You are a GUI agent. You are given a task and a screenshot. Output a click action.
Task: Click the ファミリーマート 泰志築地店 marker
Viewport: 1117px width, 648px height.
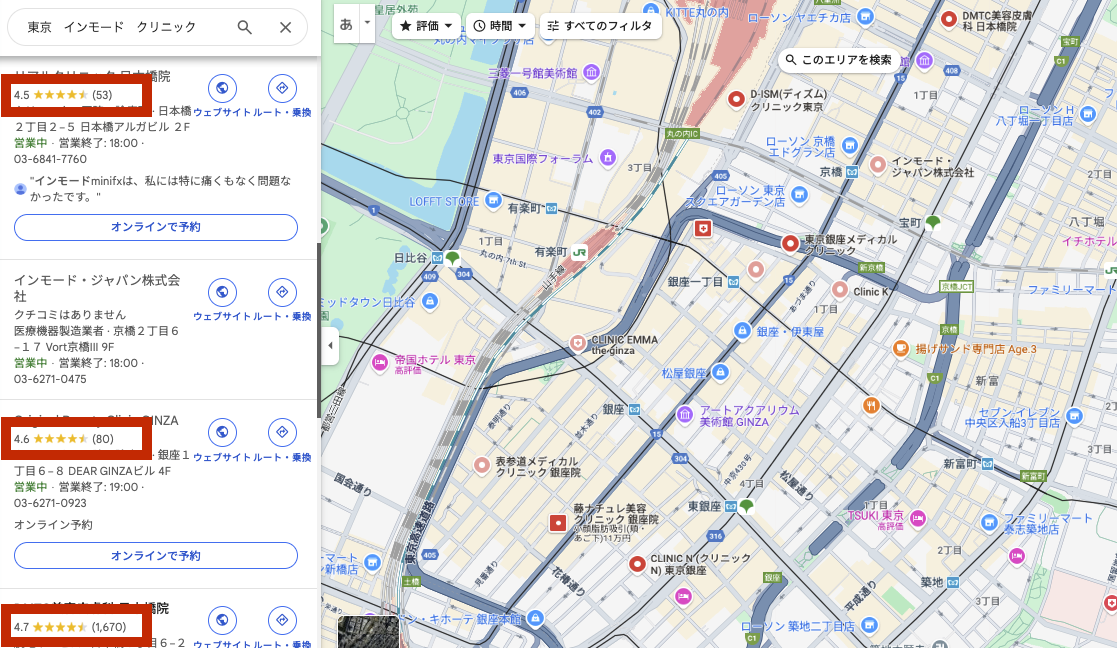pos(989,523)
